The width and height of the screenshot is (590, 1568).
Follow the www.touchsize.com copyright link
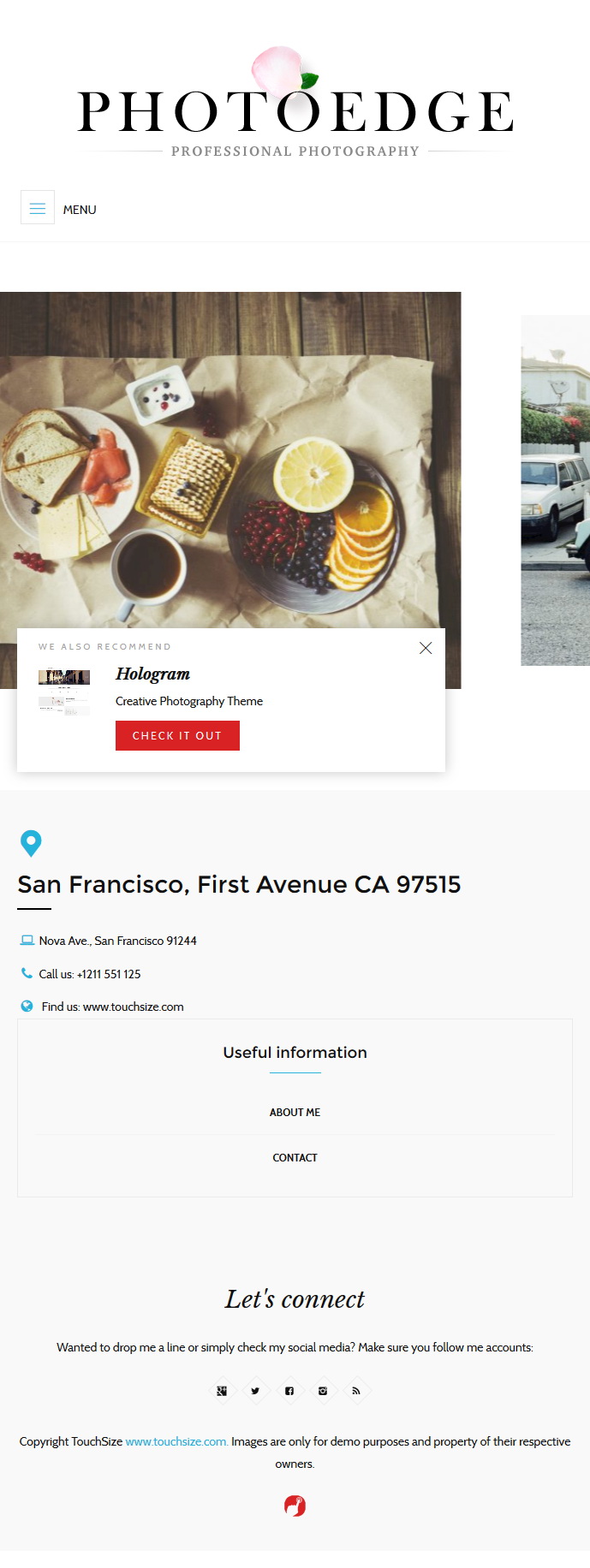click(176, 1441)
